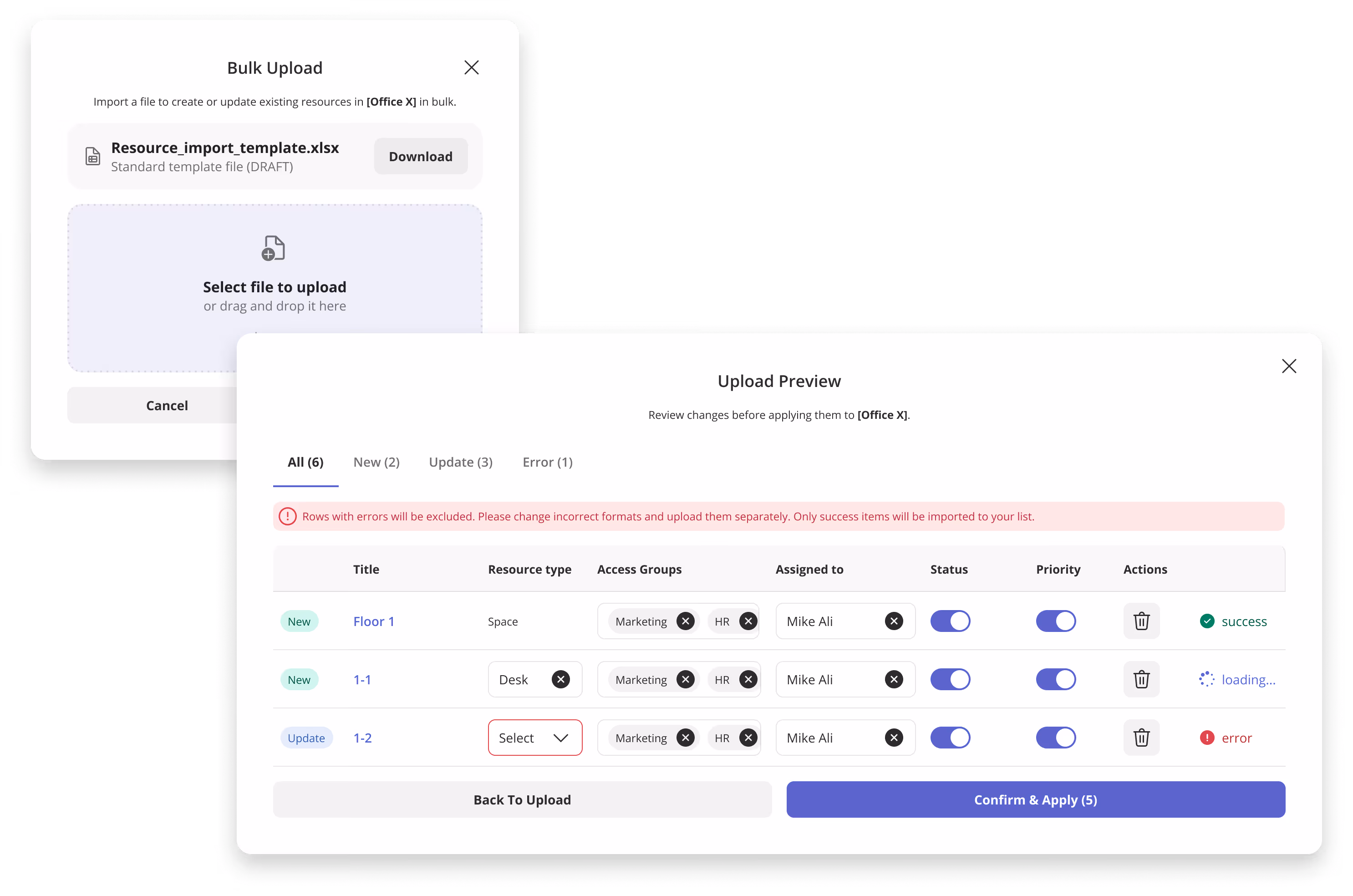Click the Resource_import_template.xlsx file name
The image size is (1353, 896).
[x=225, y=148]
